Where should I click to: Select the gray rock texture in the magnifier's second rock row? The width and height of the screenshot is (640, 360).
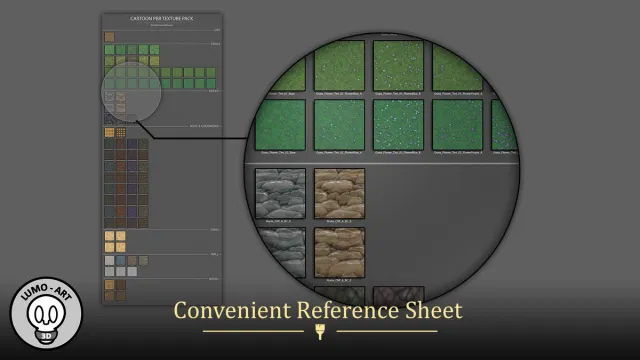click(280, 253)
